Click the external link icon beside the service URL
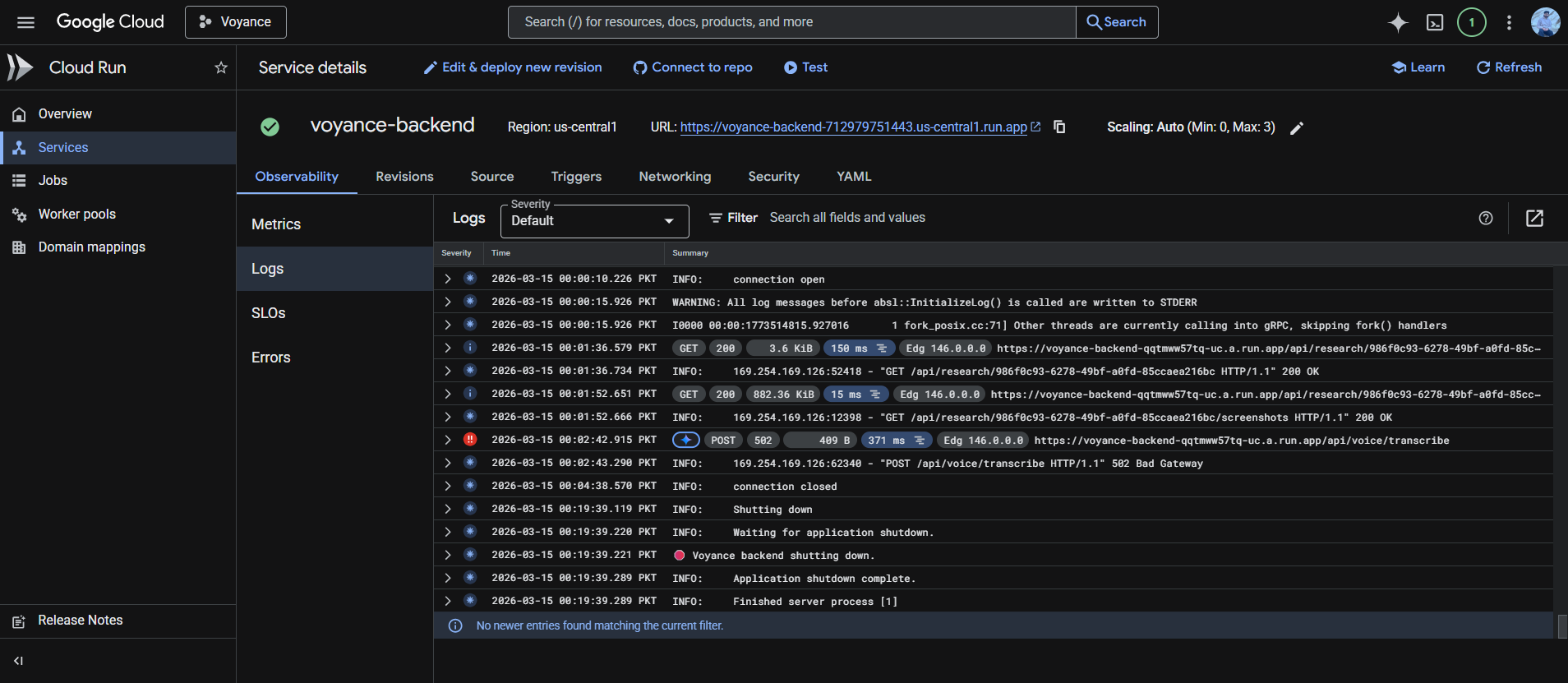This screenshot has height=683, width=1568. coord(1035,127)
